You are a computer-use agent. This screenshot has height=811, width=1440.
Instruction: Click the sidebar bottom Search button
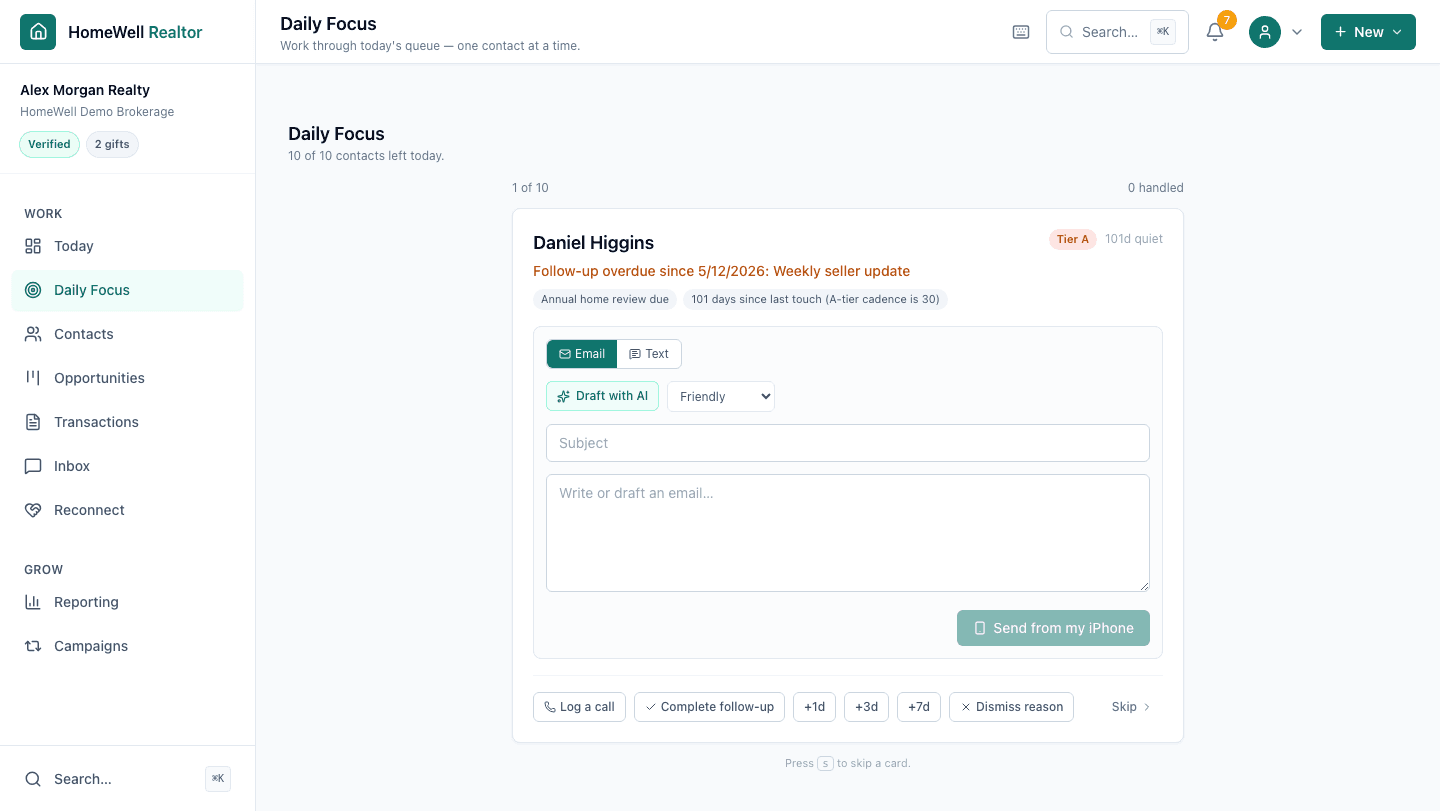(127, 779)
